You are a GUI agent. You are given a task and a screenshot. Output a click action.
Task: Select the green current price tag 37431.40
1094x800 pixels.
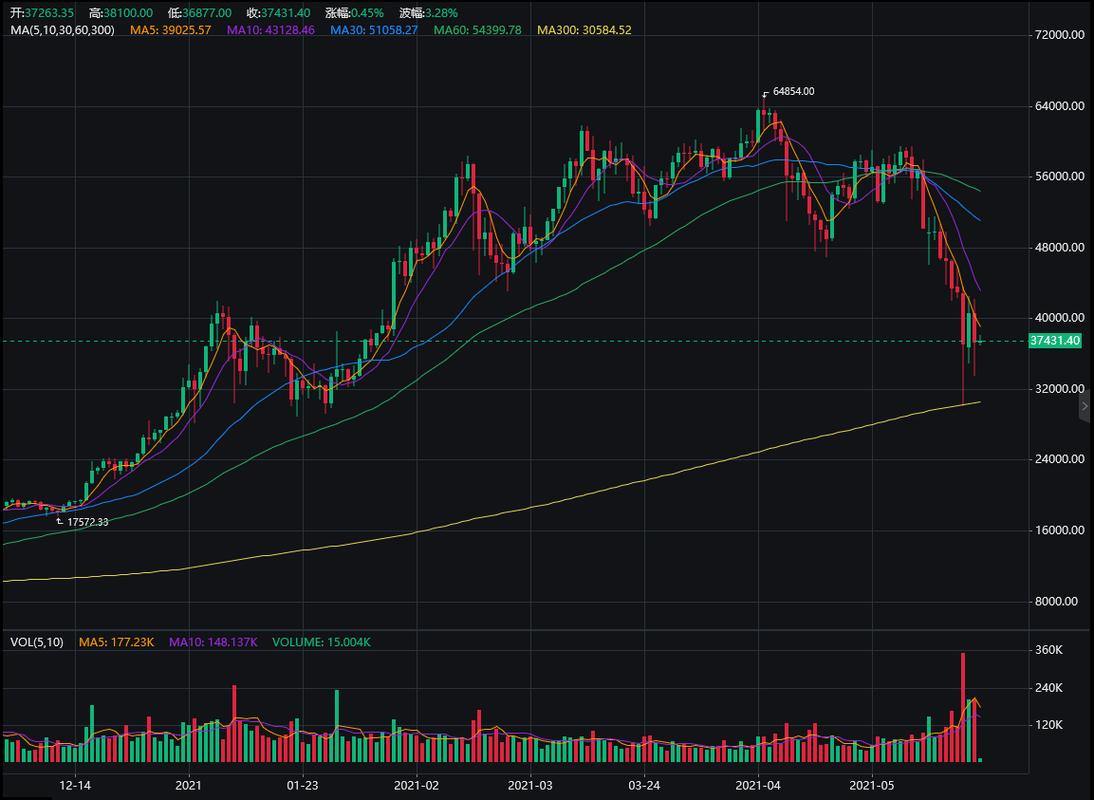click(x=1055, y=341)
